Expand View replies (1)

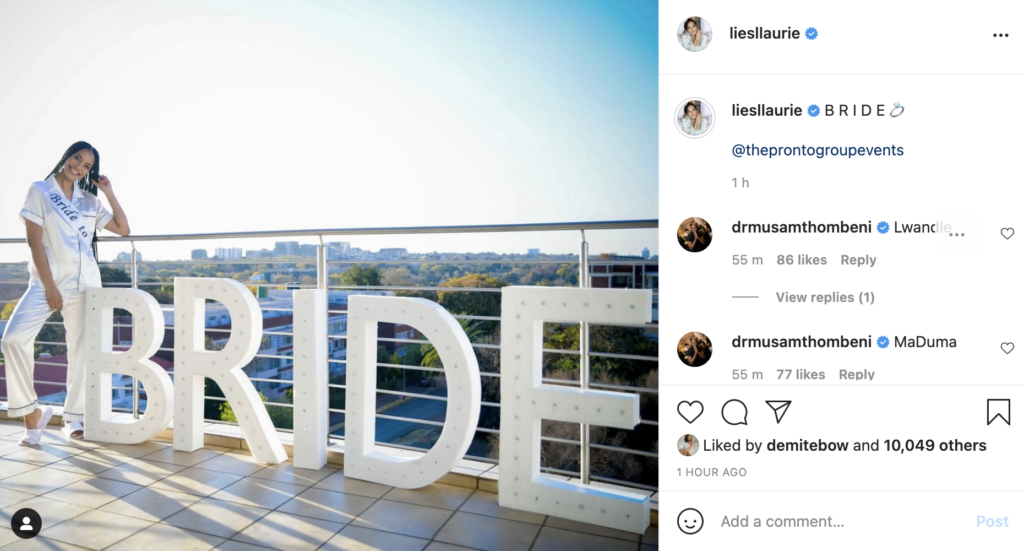(825, 297)
